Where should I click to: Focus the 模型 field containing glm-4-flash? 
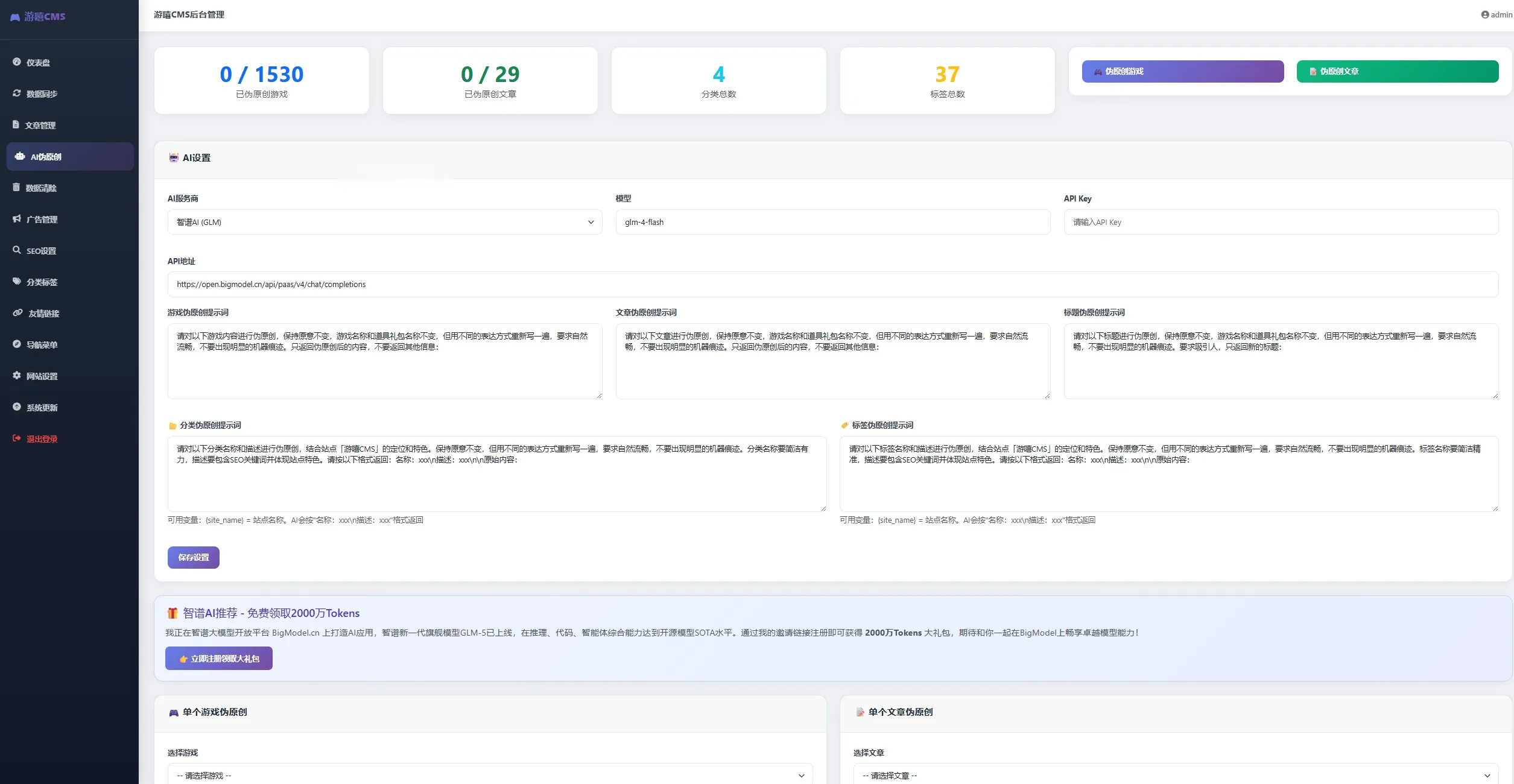832,222
